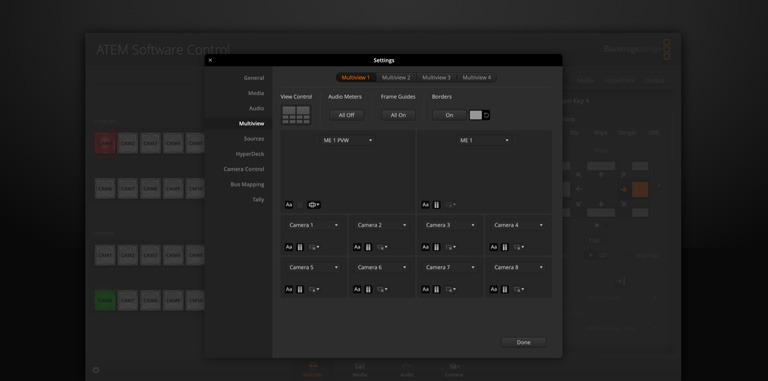Viewport: 768px width, 381px height.
Task: Click All On under Frame Guides
Action: click(x=398, y=115)
